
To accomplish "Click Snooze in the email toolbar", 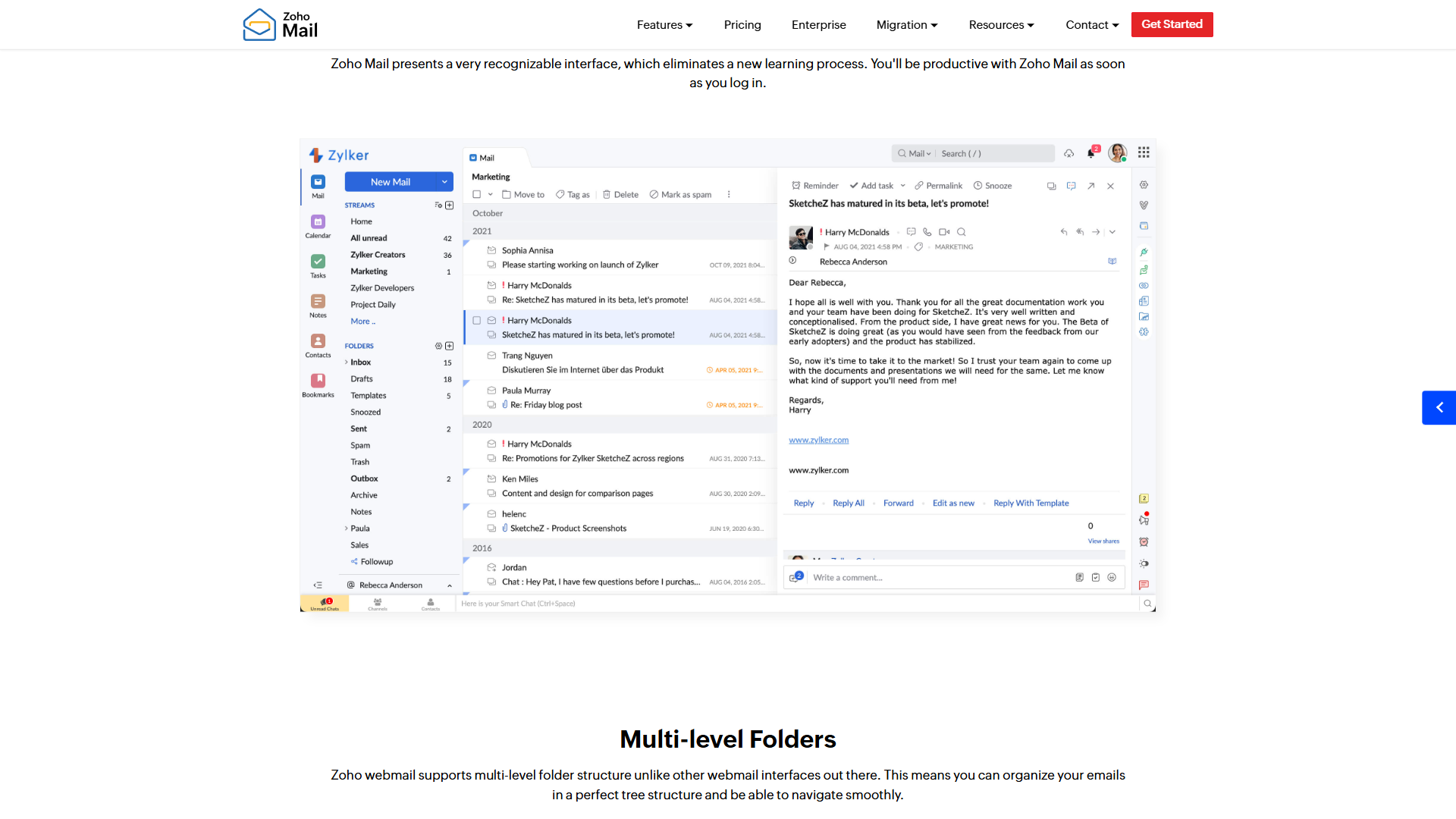I will tap(993, 186).
